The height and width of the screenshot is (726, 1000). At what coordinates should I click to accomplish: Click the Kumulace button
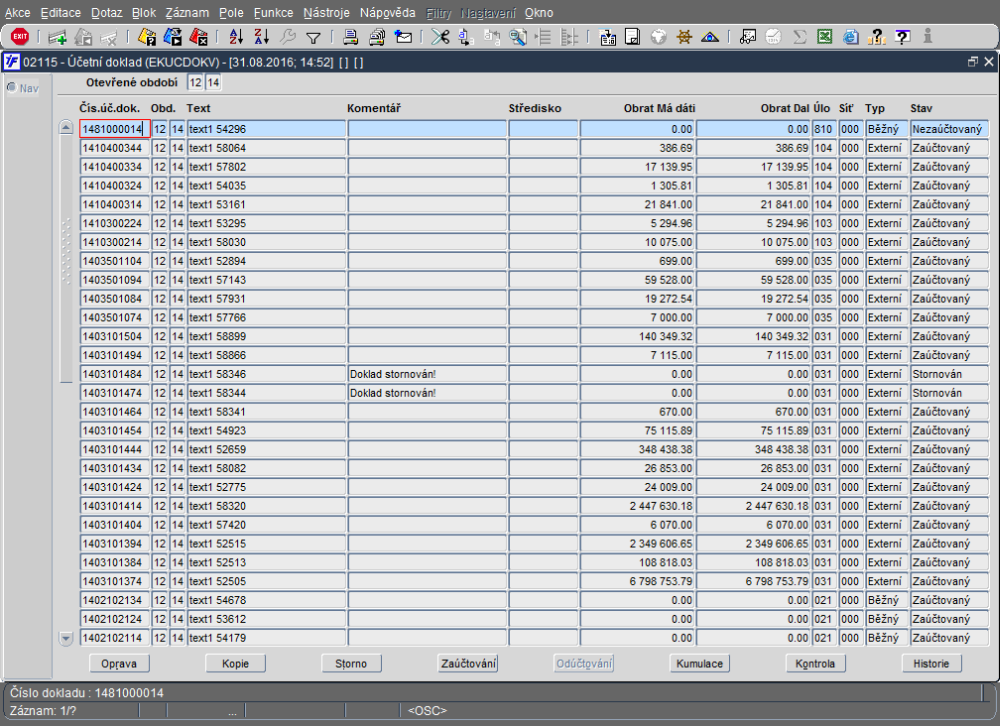(x=700, y=663)
